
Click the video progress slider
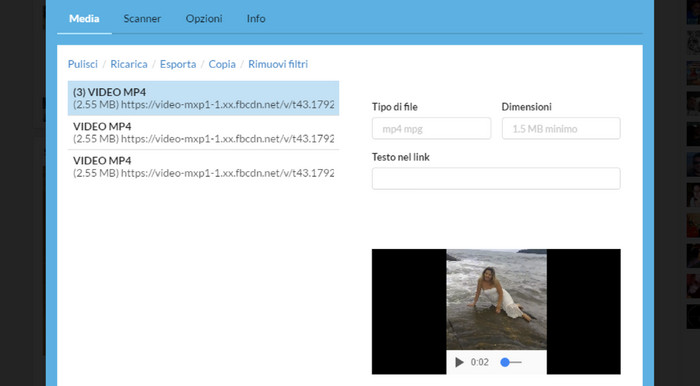tap(511, 362)
